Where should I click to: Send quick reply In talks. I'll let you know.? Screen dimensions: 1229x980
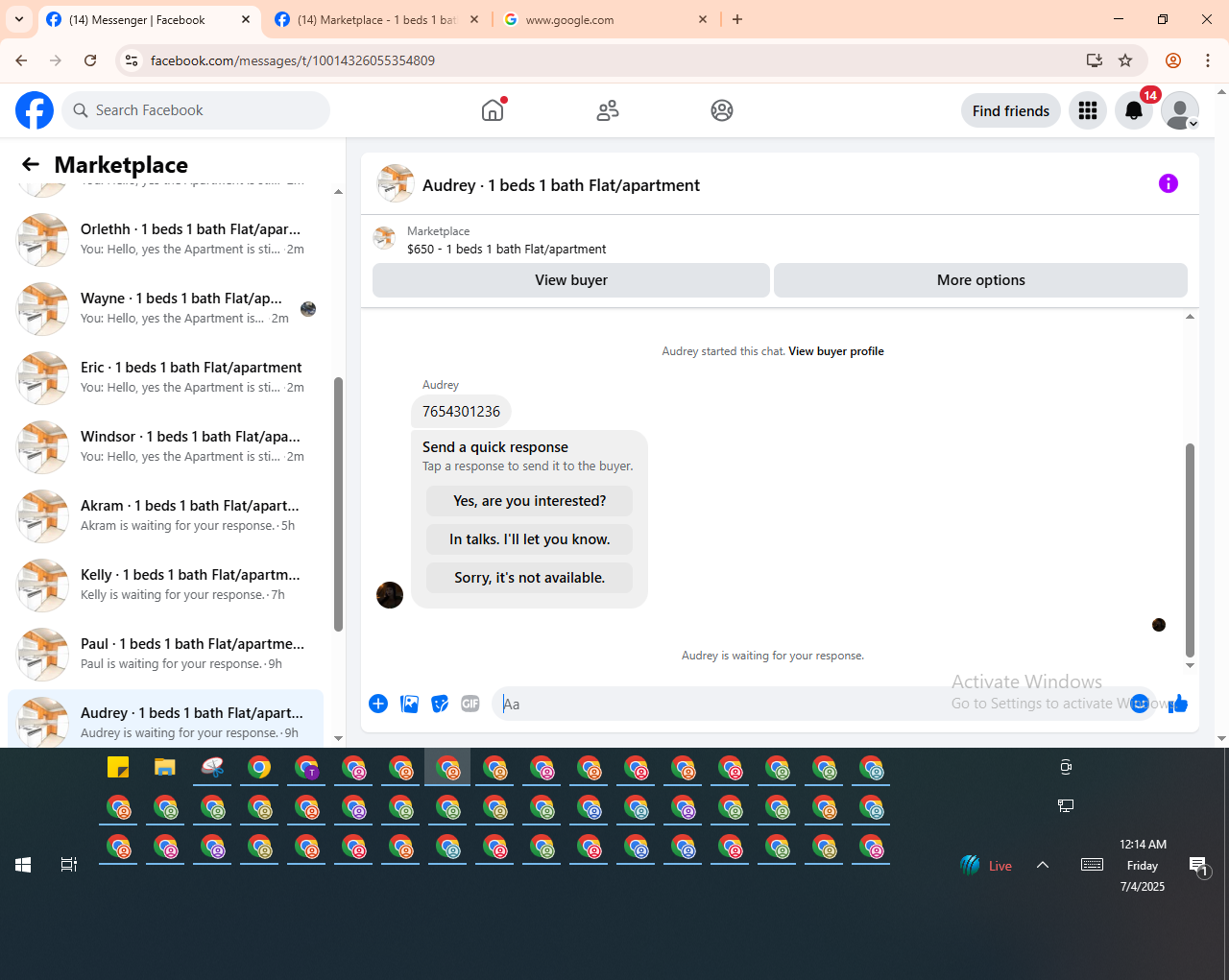[530, 539]
